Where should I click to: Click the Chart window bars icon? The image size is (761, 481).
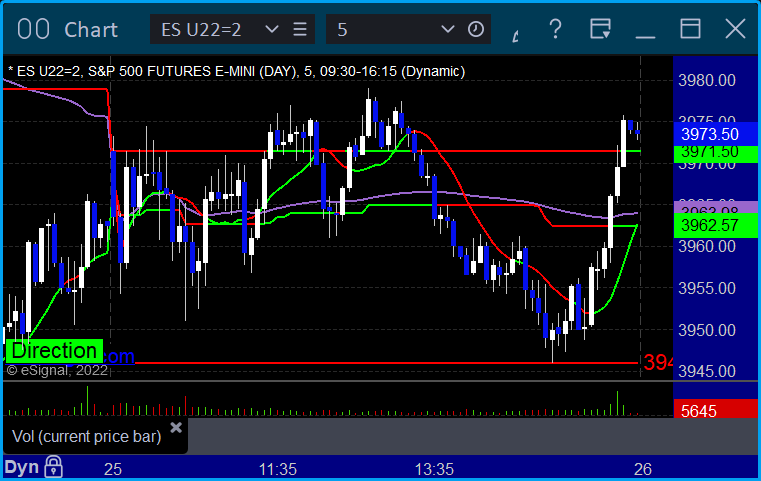click(x=33, y=29)
